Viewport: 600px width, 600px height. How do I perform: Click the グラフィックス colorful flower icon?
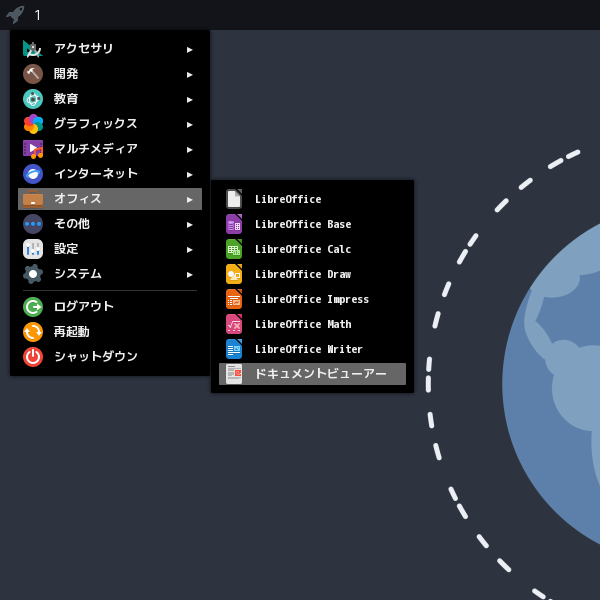(33, 124)
